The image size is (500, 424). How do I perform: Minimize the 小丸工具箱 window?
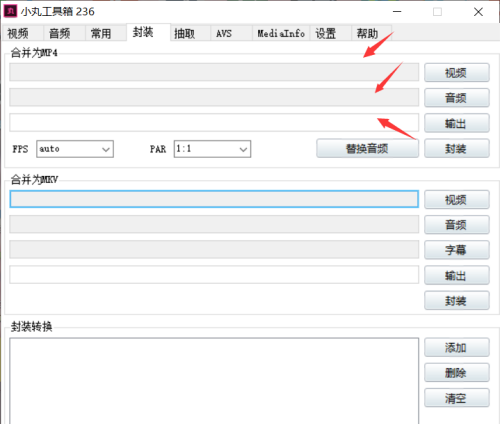pos(397,12)
